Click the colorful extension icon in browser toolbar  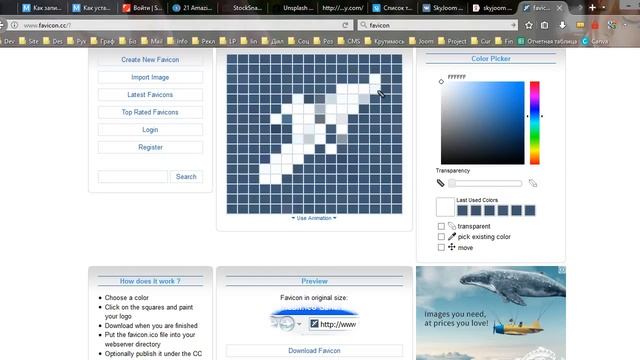[611, 25]
